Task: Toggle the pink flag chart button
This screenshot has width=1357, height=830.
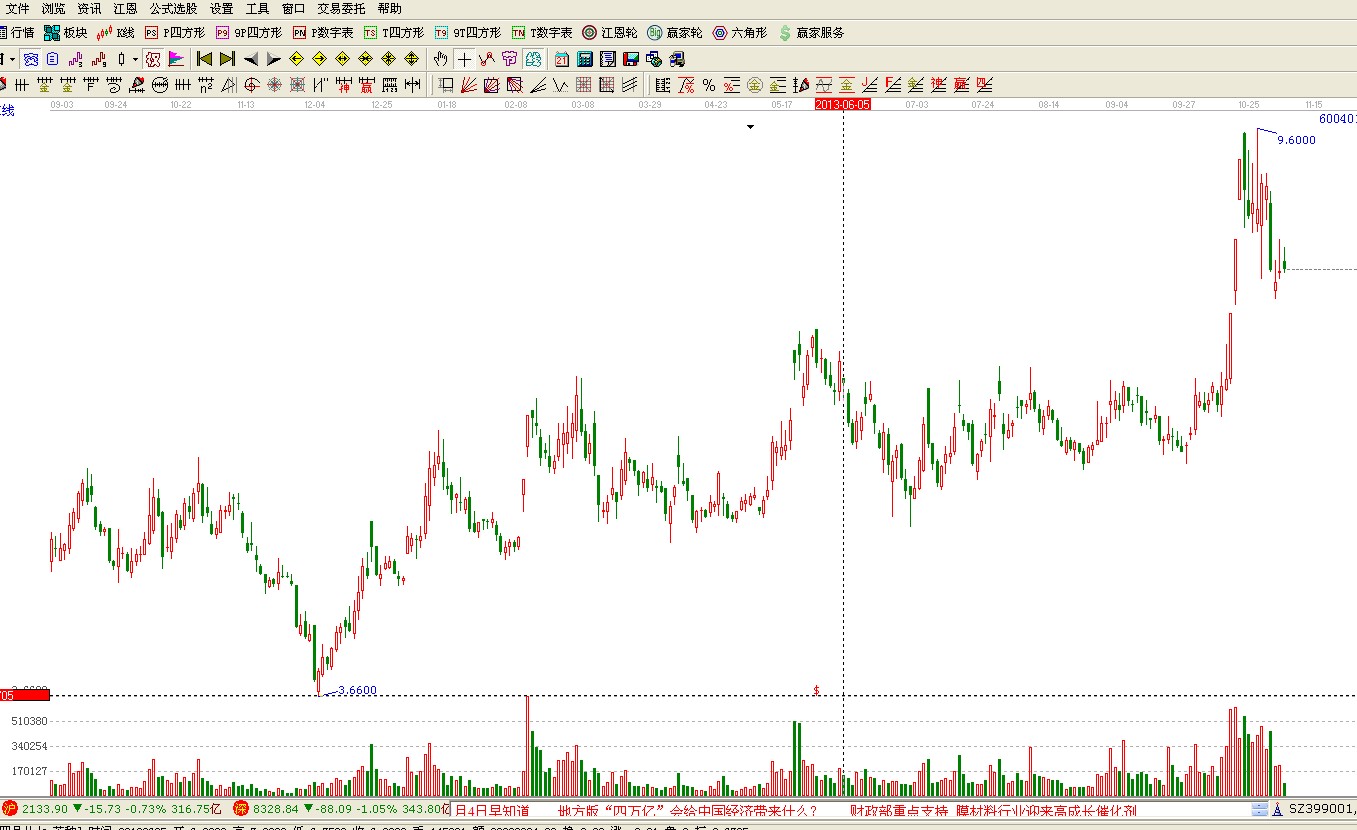Action: tap(176, 59)
